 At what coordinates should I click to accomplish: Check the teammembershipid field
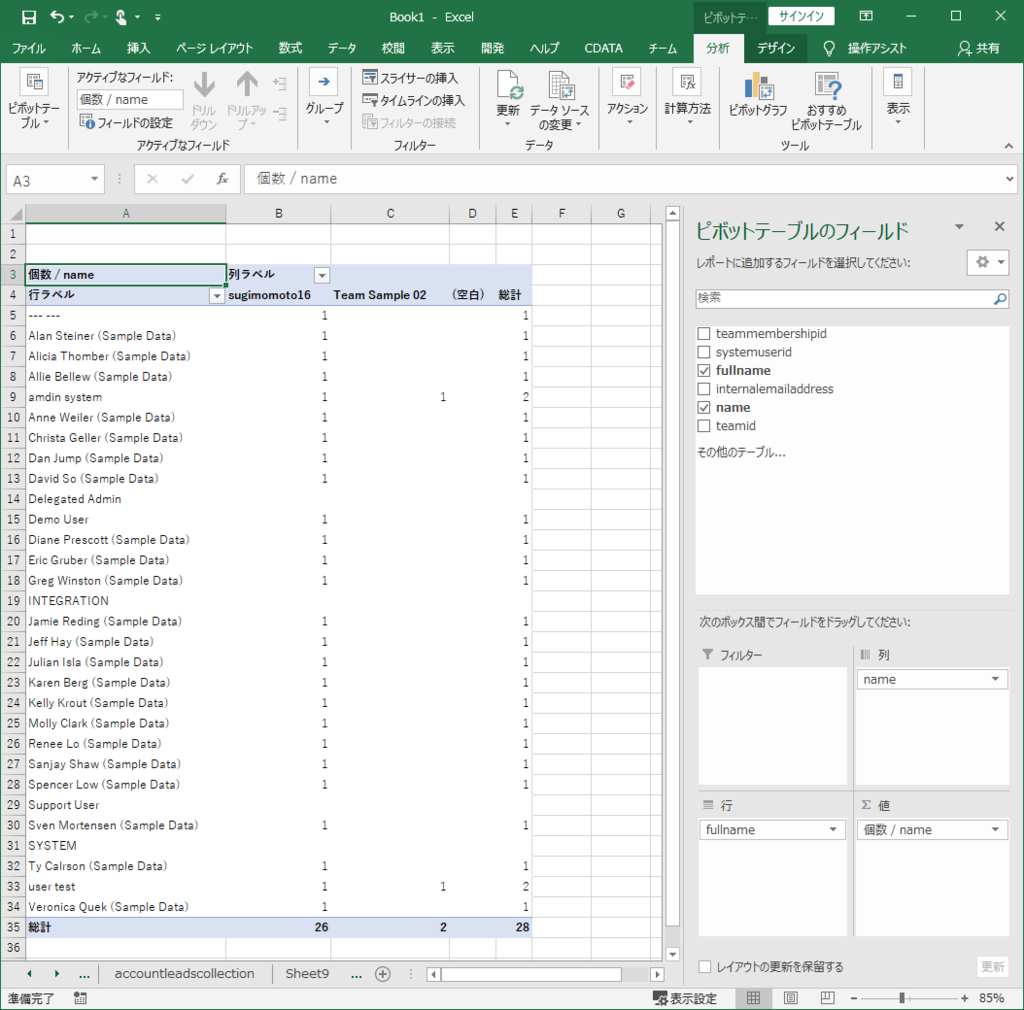pyautogui.click(x=704, y=334)
